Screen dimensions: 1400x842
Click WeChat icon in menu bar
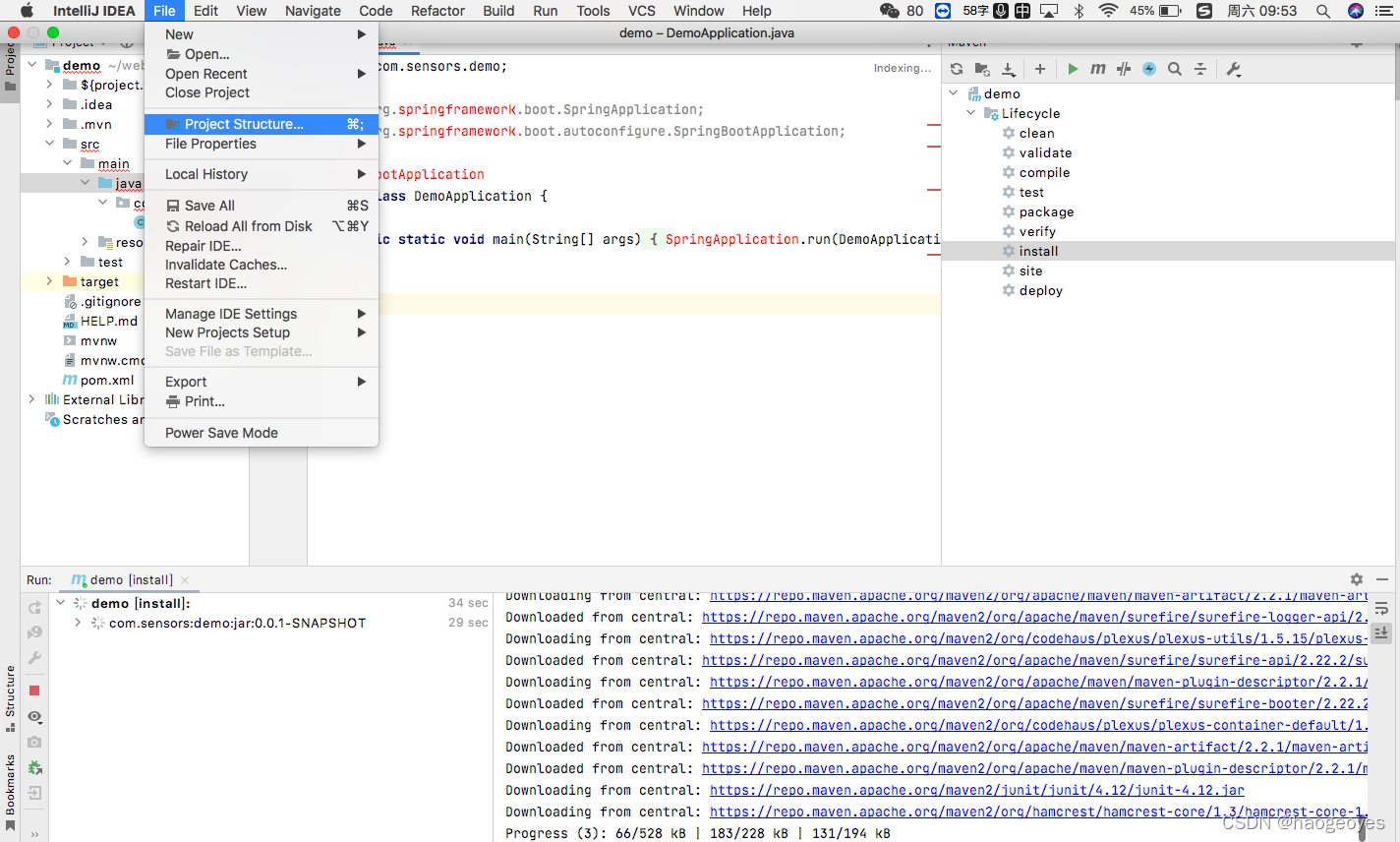point(890,11)
